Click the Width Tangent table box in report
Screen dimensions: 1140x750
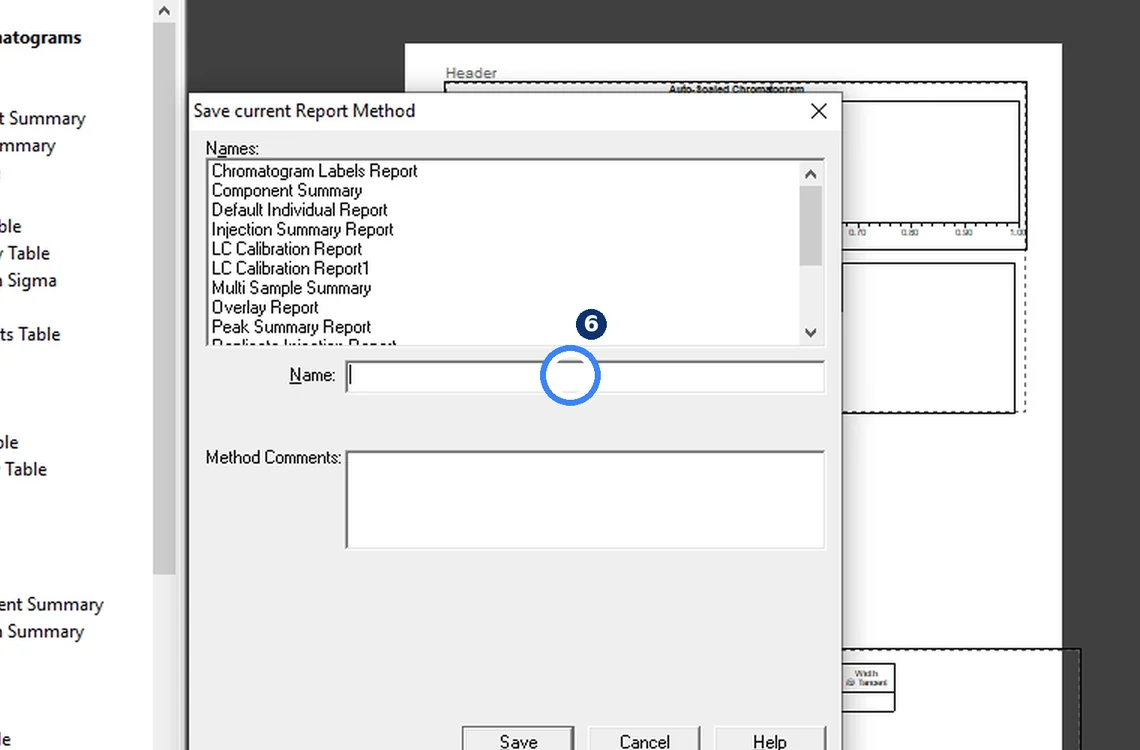(868, 687)
